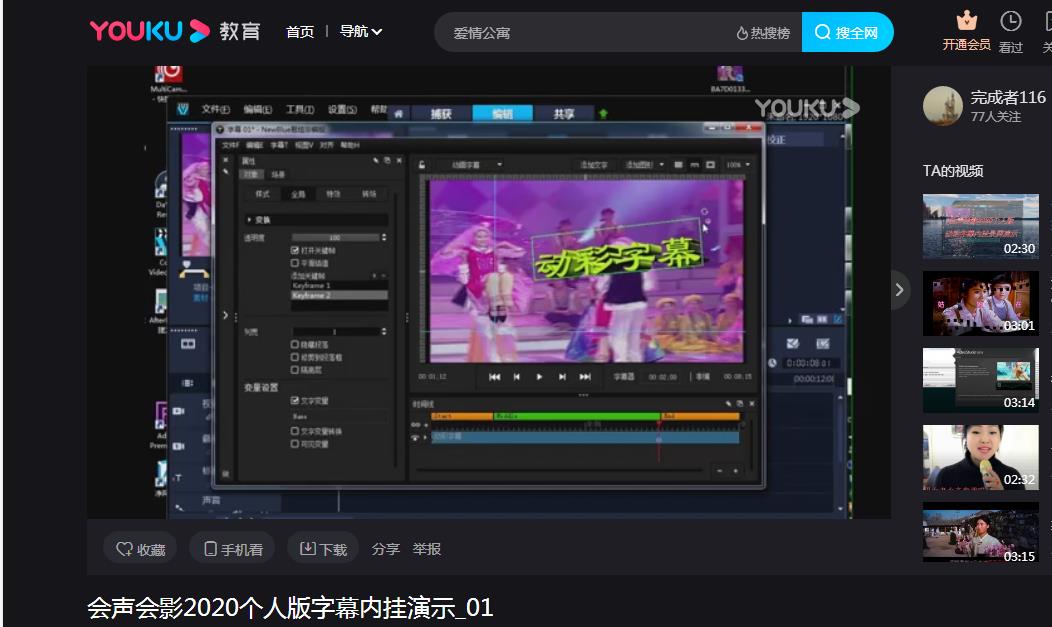Screen dimensions: 1052x627
Task: Click the timeline zoom-in plus button
Action: point(736,471)
